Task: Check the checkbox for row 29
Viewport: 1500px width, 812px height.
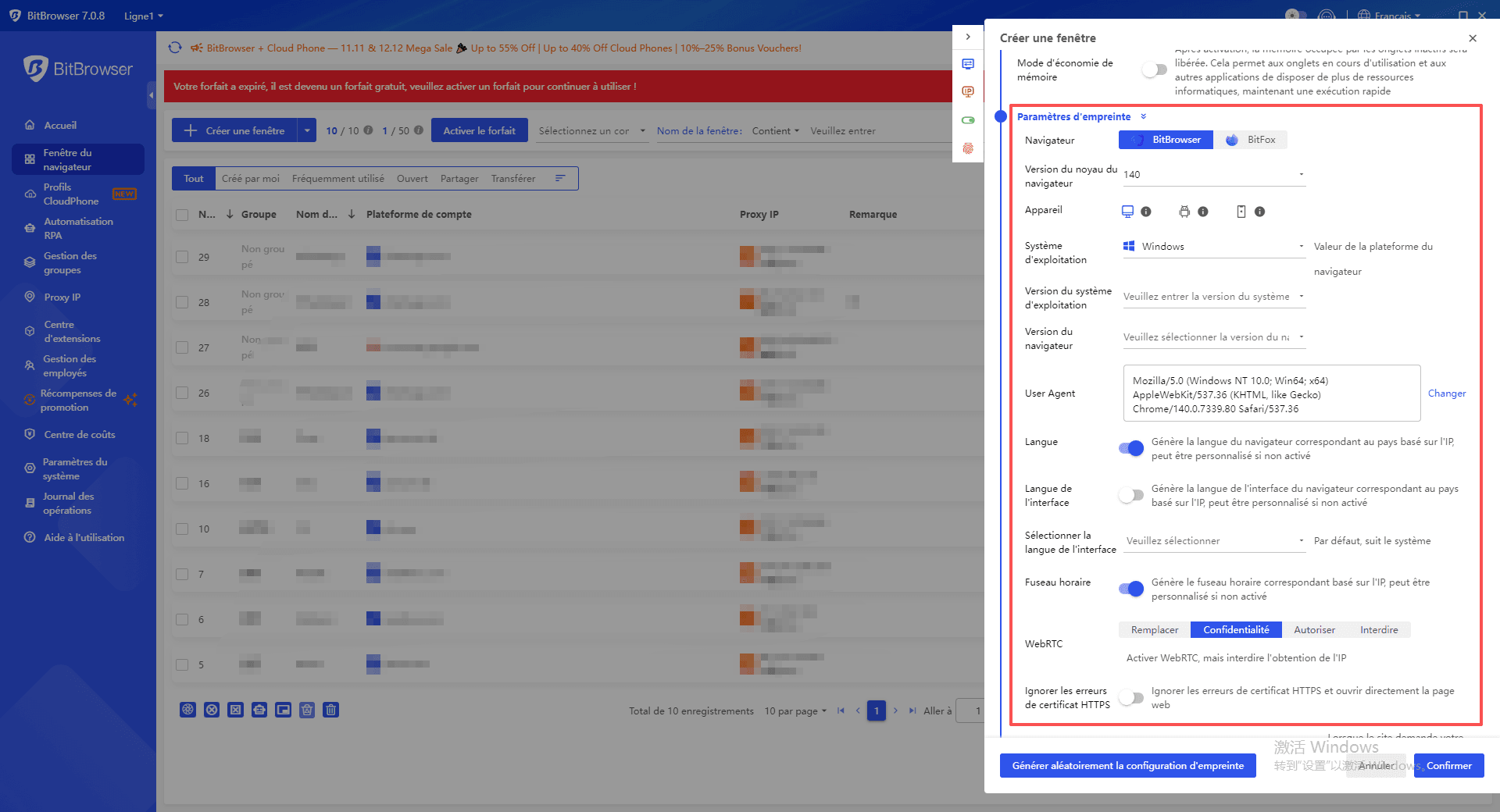Action: pyautogui.click(x=182, y=257)
